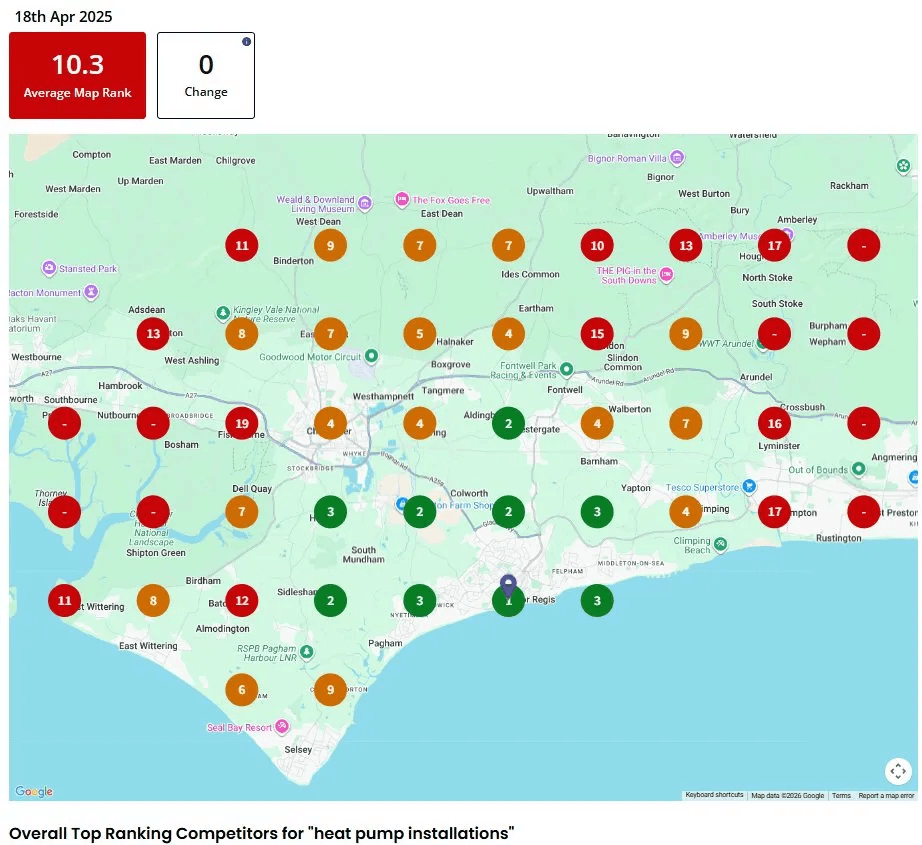
Task: Click the red rank 19 marker near Fishbourne
Action: pos(241,423)
